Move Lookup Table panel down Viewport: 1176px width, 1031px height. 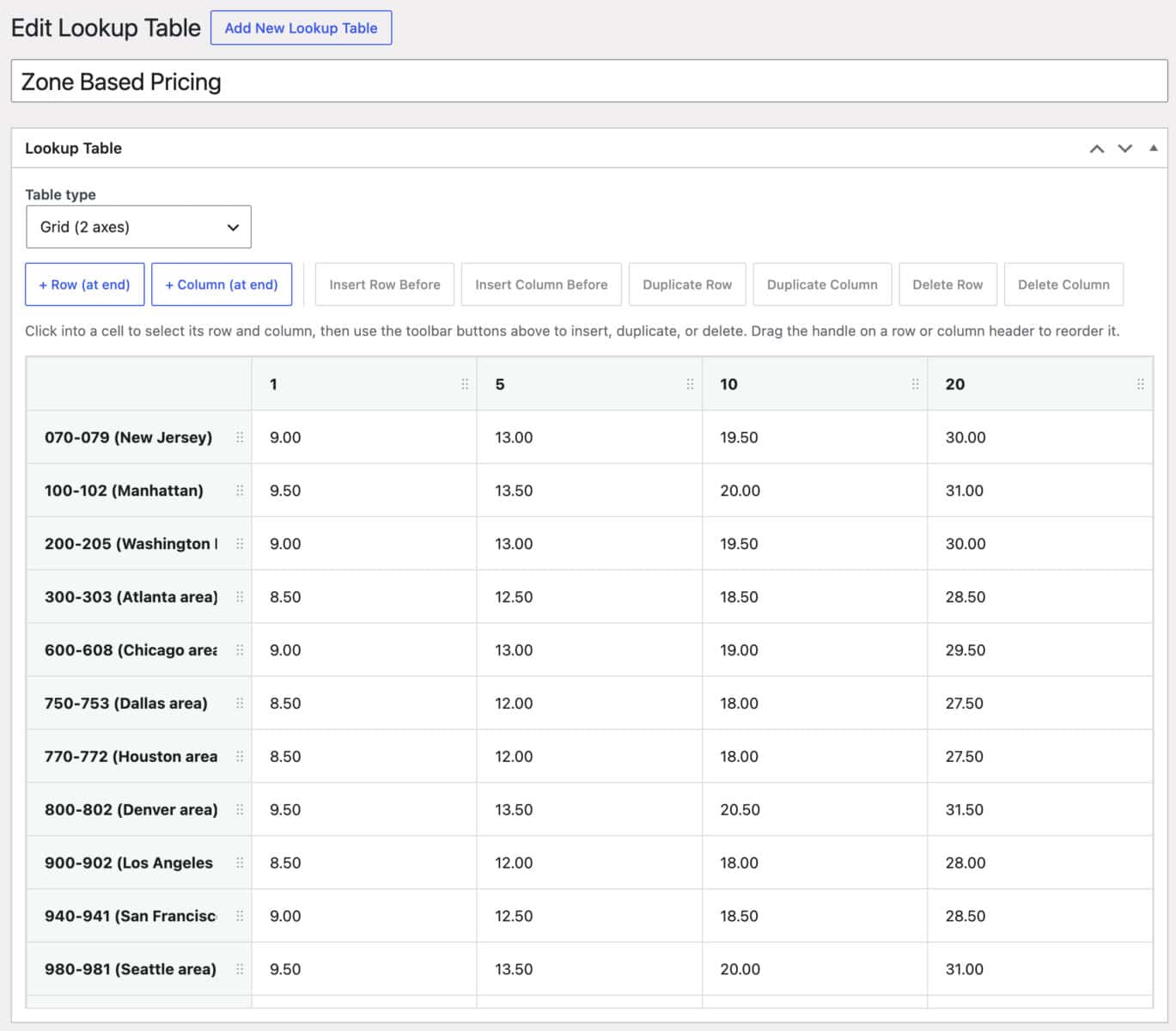(x=1124, y=149)
